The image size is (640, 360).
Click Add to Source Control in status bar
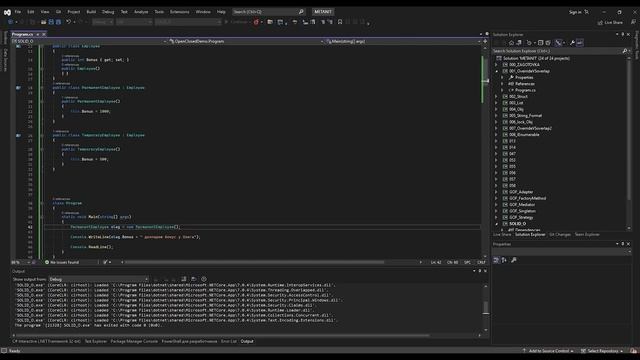(x=548, y=351)
